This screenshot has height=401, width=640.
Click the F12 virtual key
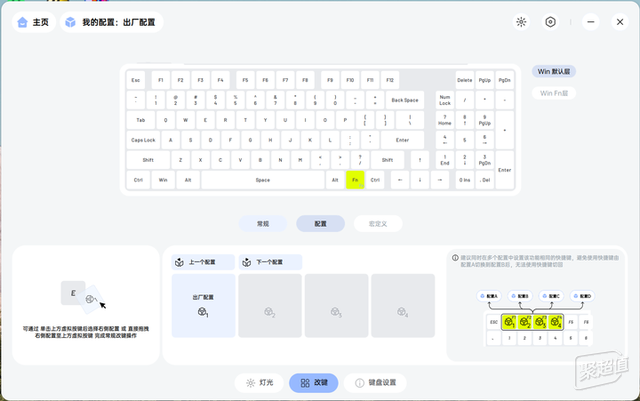[390, 80]
